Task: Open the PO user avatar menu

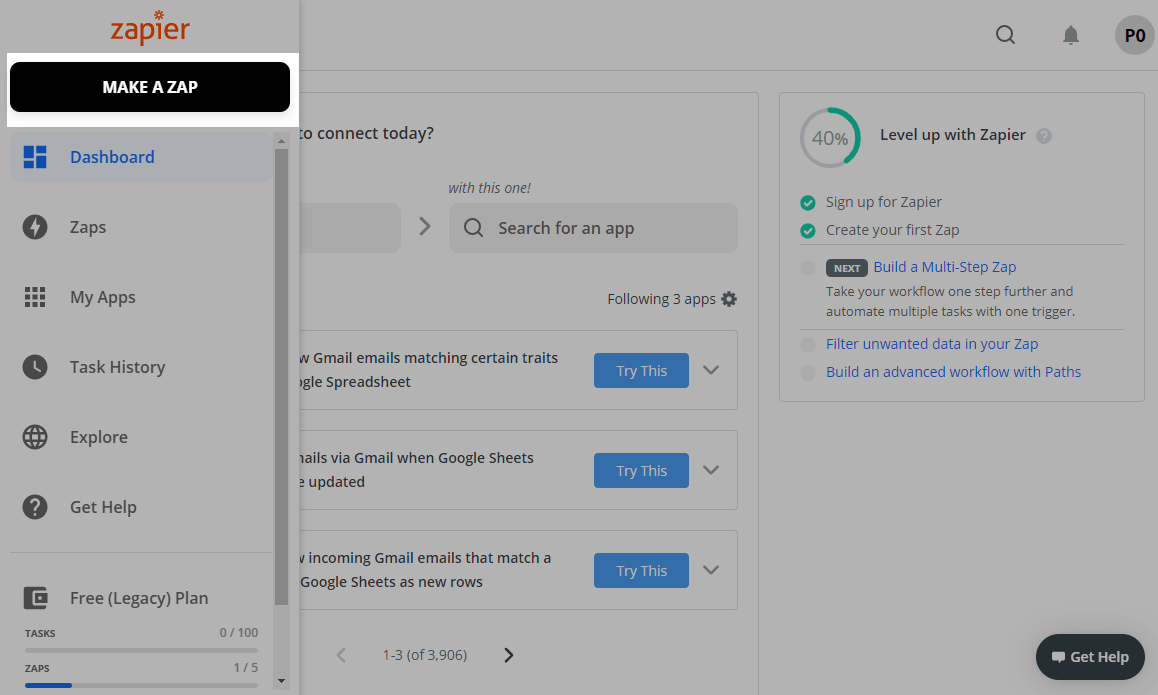Action: [1134, 35]
